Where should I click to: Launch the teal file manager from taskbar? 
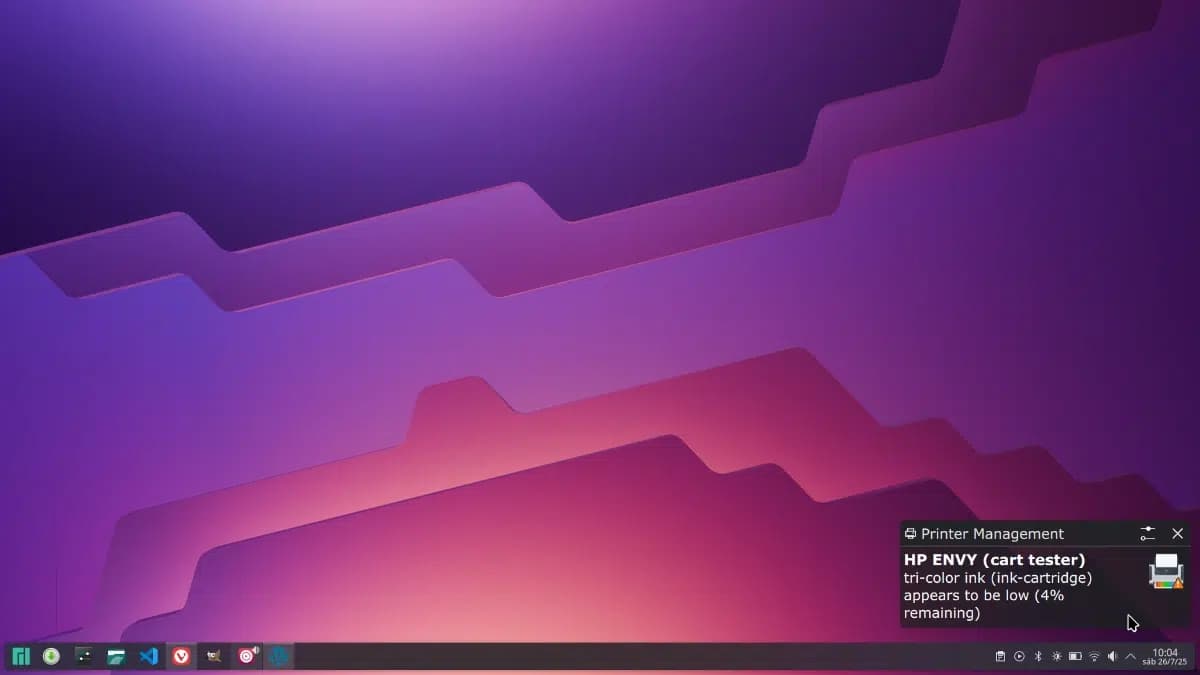point(116,657)
